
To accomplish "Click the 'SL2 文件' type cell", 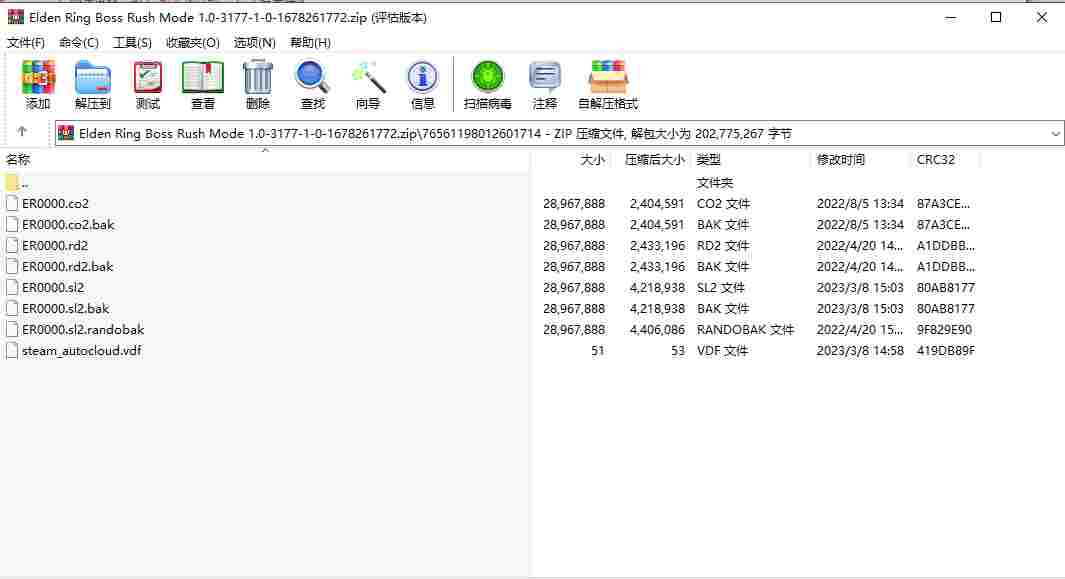I will pos(721,287).
